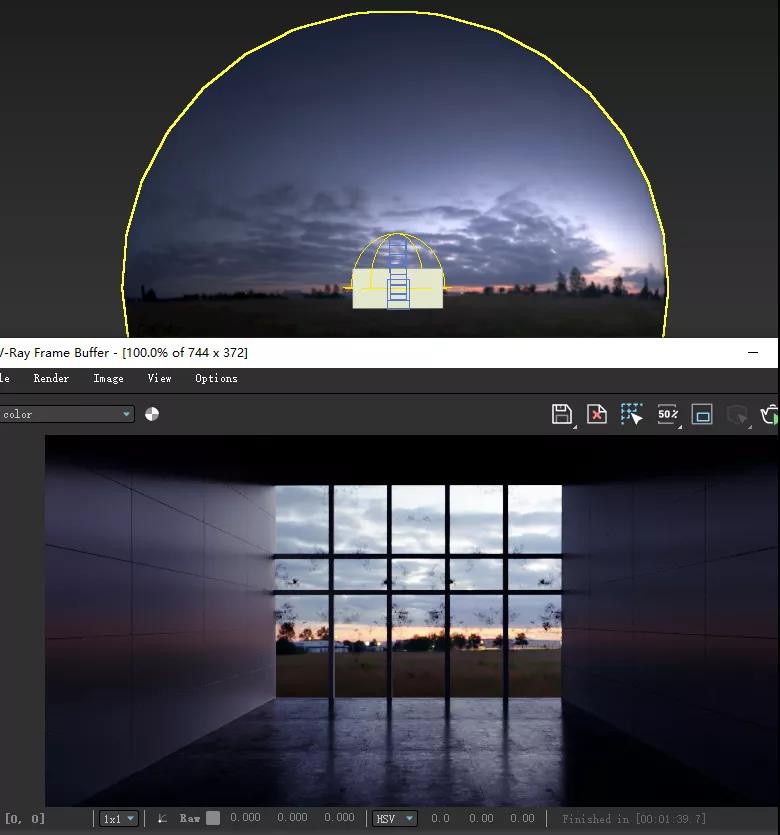Click the Save image icon
780x835 pixels.
click(562, 414)
